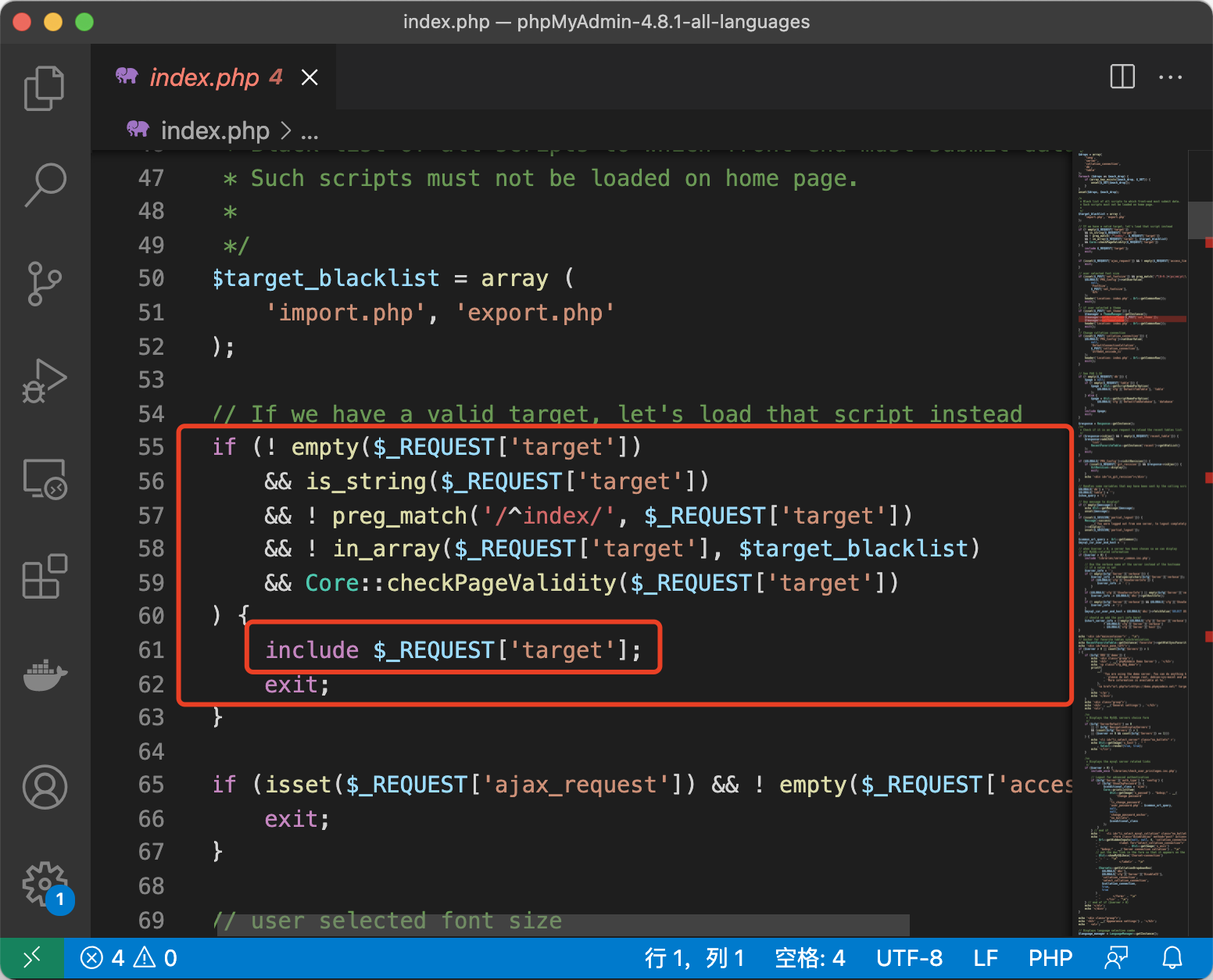1213x980 pixels.
Task: Open the More Actions ellipsis menu
Action: (1170, 77)
